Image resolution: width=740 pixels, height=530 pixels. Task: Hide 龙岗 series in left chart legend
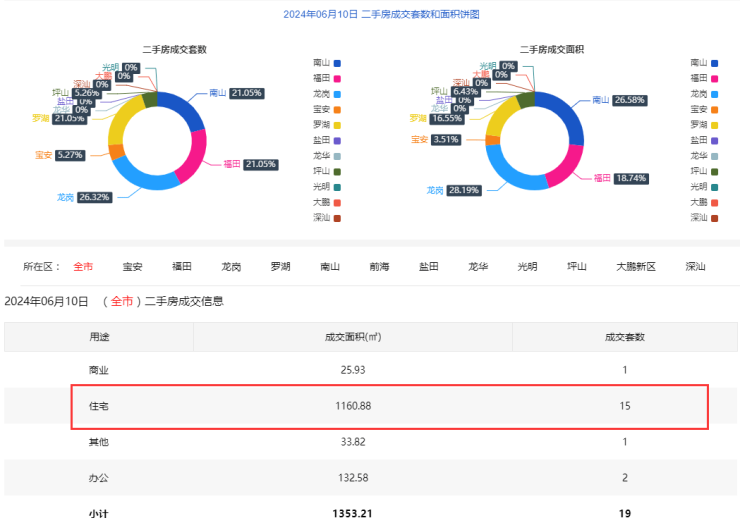[x=329, y=93]
